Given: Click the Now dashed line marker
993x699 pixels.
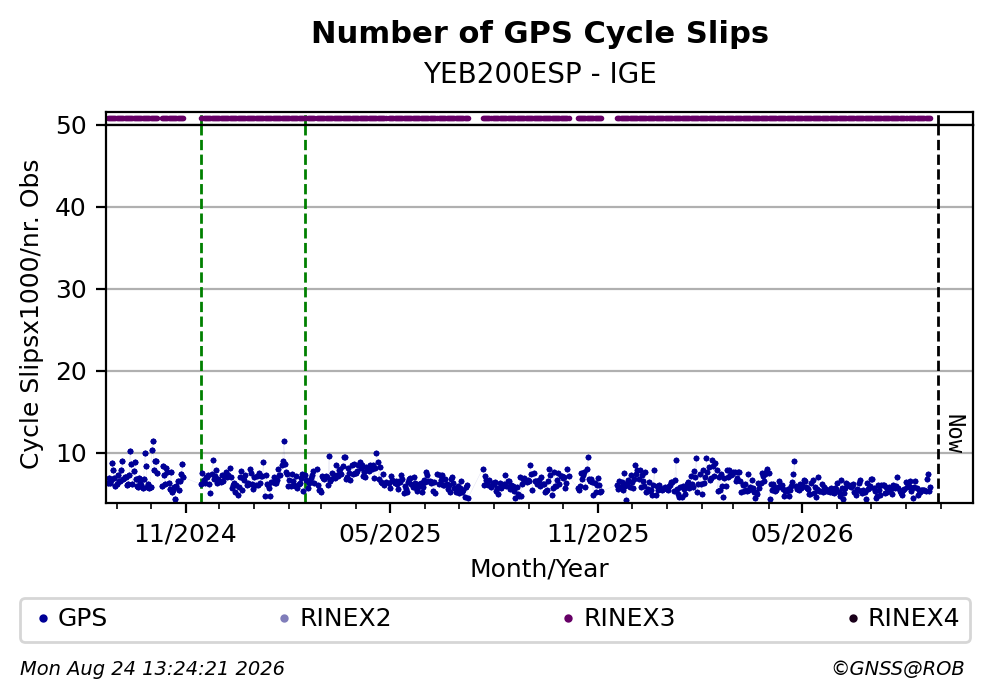Looking at the screenshot, I should click(939, 308).
